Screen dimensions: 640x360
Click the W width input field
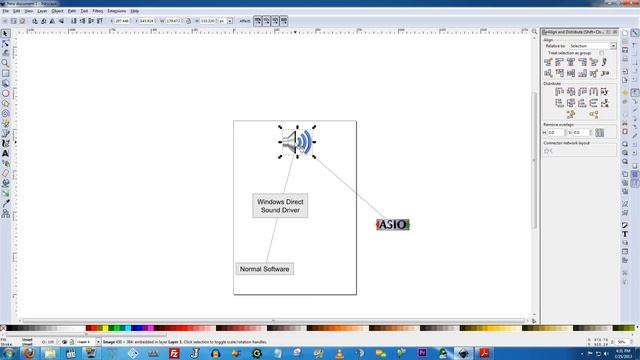[173, 21]
